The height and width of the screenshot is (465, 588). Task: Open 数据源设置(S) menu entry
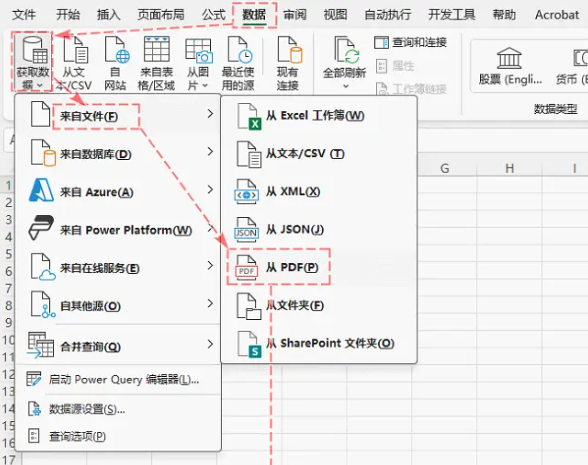[x=118, y=409]
